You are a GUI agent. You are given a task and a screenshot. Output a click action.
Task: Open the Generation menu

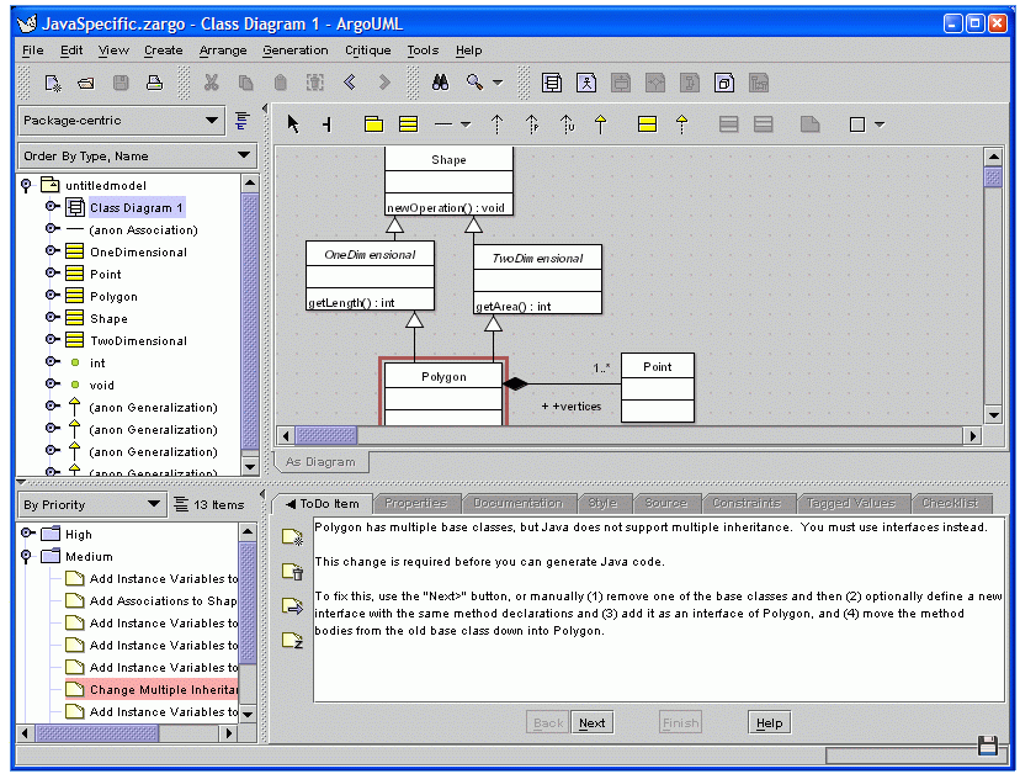[295, 50]
